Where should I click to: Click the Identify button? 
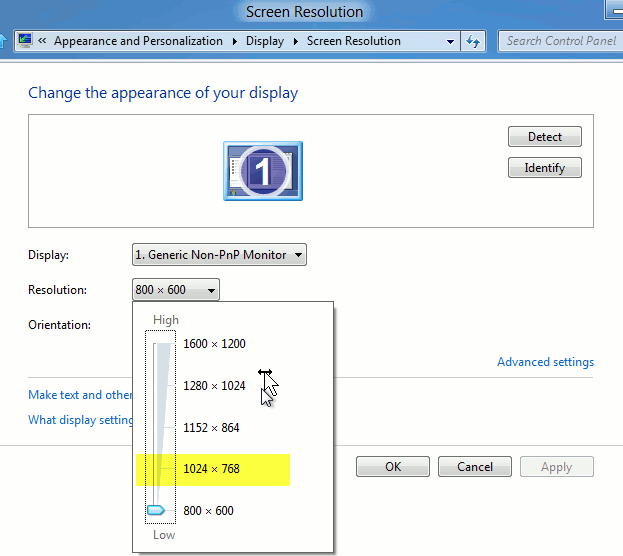pos(545,168)
